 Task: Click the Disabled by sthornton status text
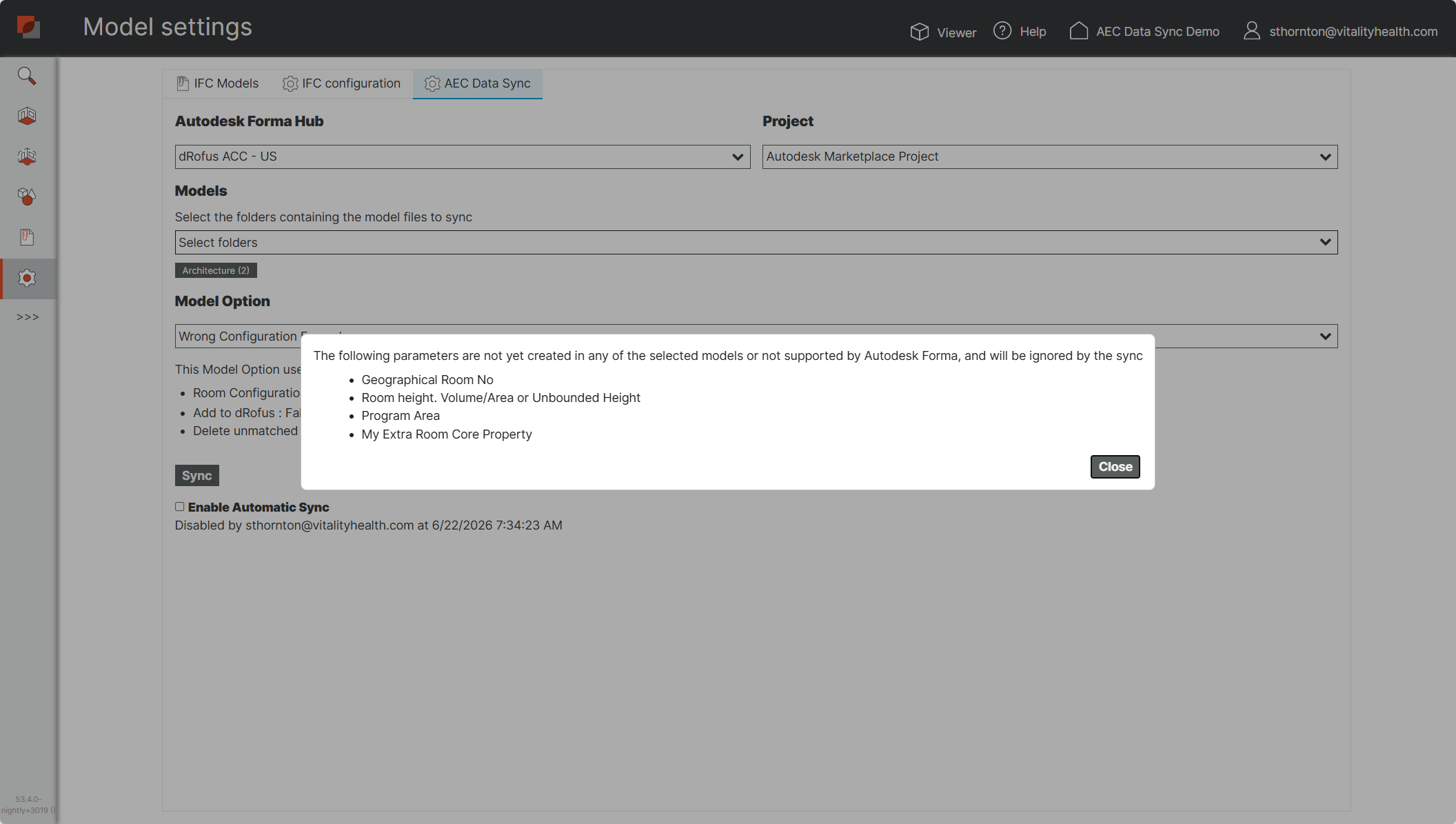coord(368,525)
